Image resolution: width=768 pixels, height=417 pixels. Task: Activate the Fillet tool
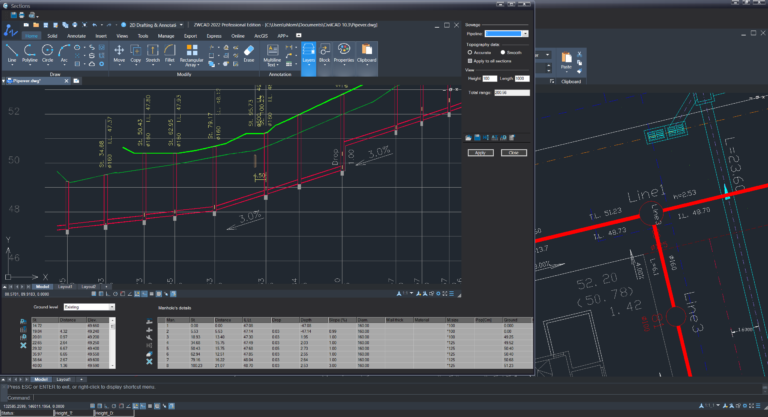click(170, 52)
